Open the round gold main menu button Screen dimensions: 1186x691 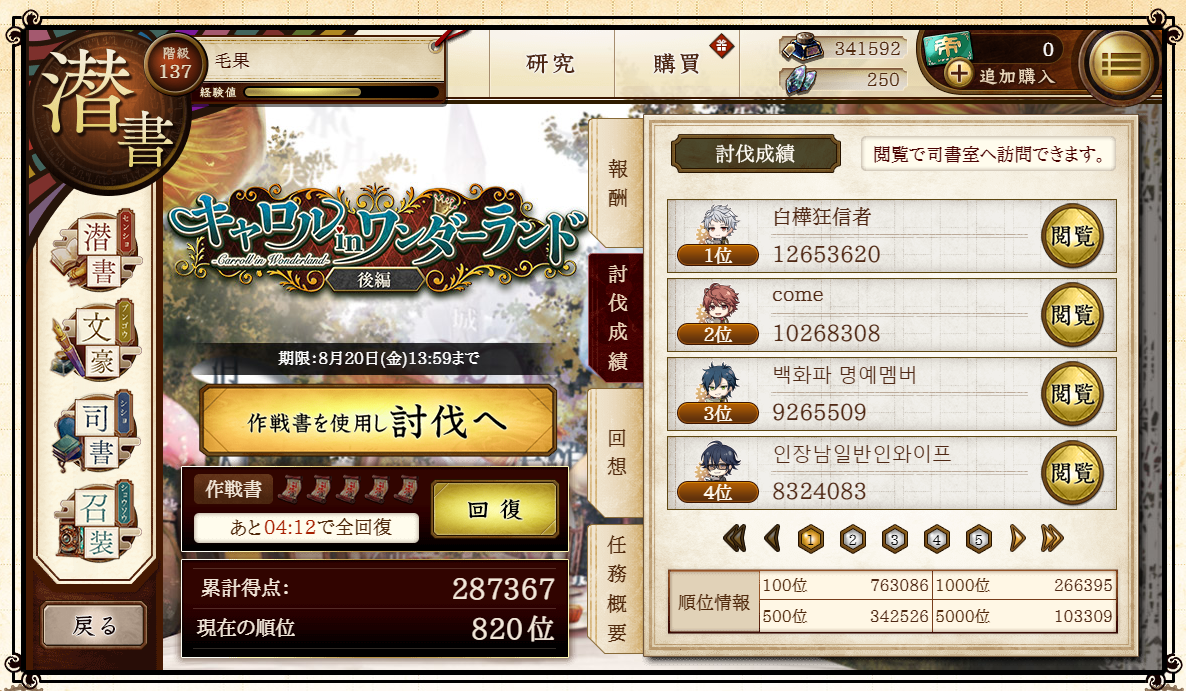[x=1120, y=64]
